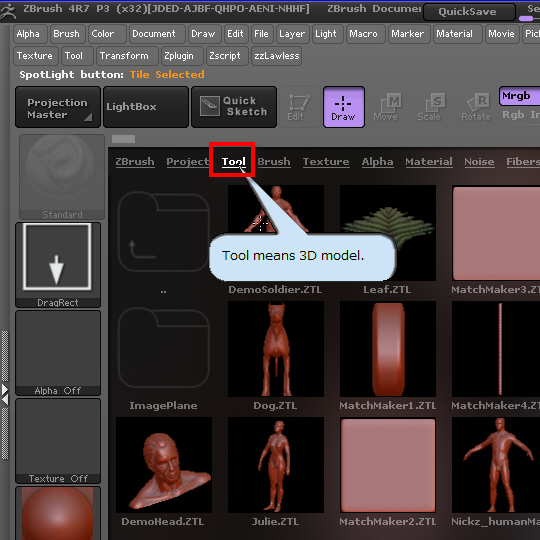Select the Scale mode icon
The width and height of the screenshot is (540, 540).
[432, 107]
